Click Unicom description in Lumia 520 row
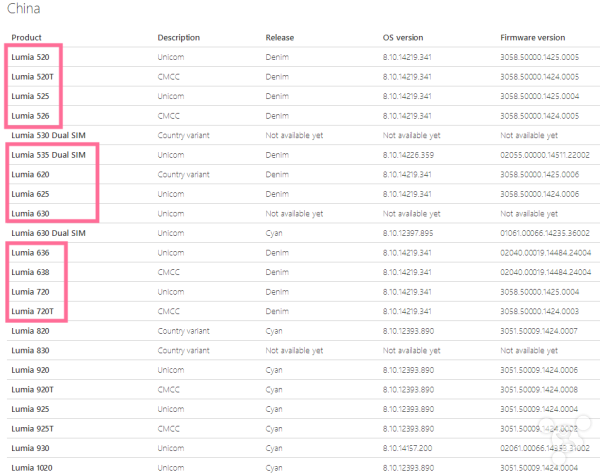This screenshot has width=600, height=475. pyautogui.click(x=171, y=57)
